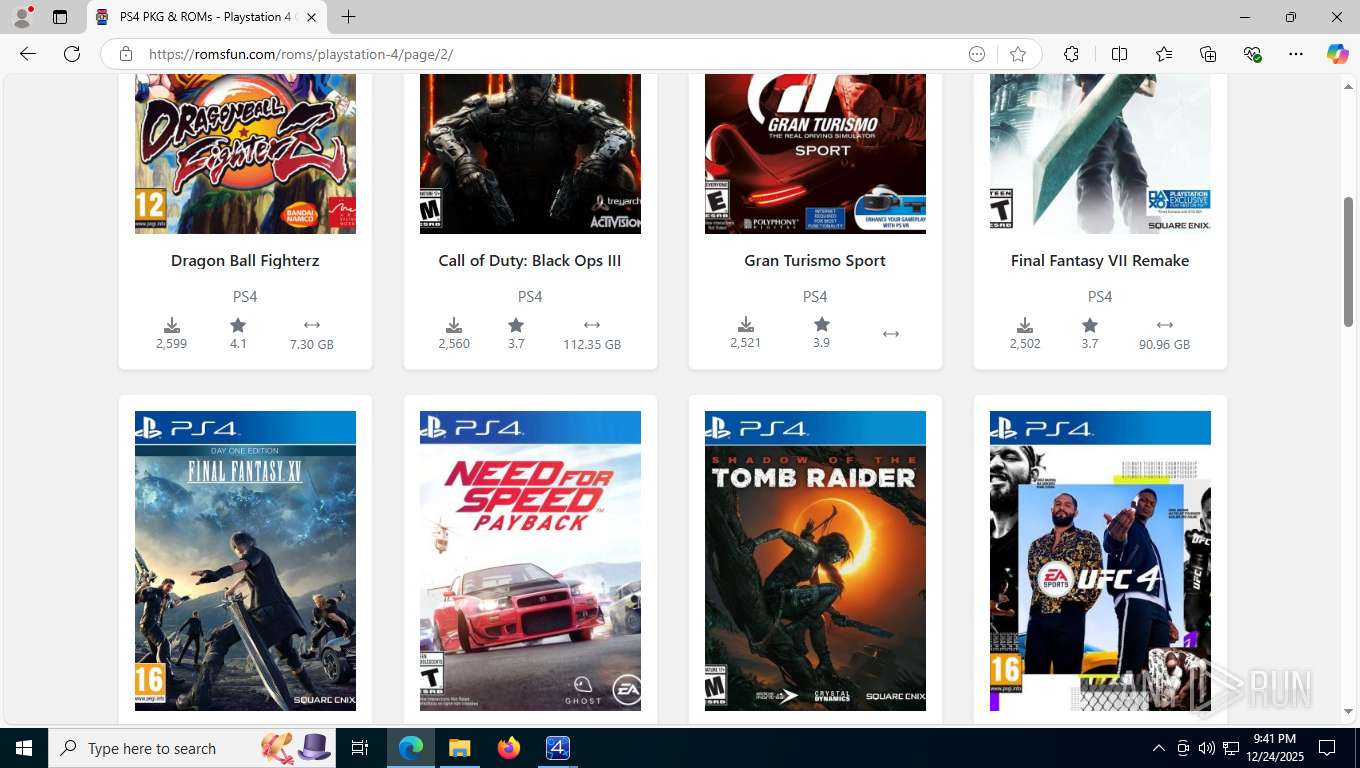Select the PS4 PKG & ROMs tab
This screenshot has height=768, width=1360.
(x=206, y=17)
